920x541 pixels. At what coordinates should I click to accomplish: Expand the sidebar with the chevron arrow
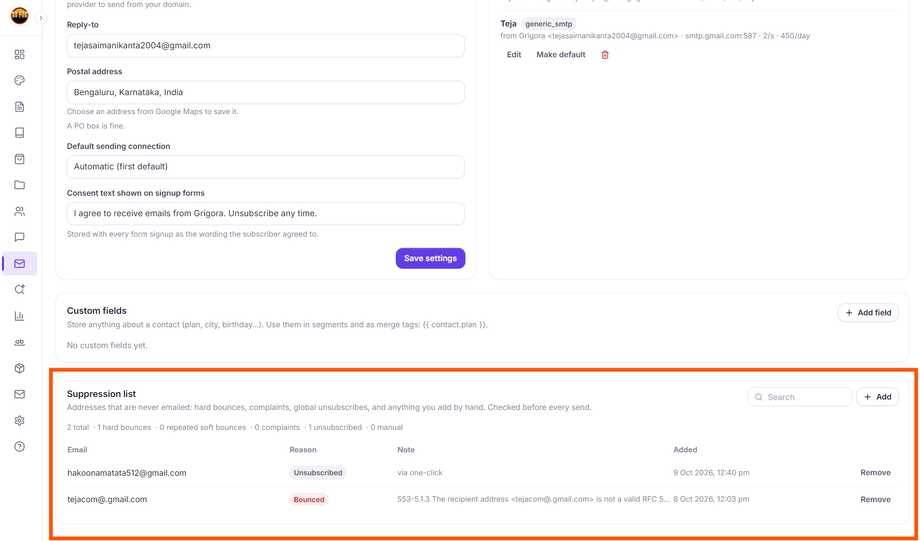click(40, 18)
